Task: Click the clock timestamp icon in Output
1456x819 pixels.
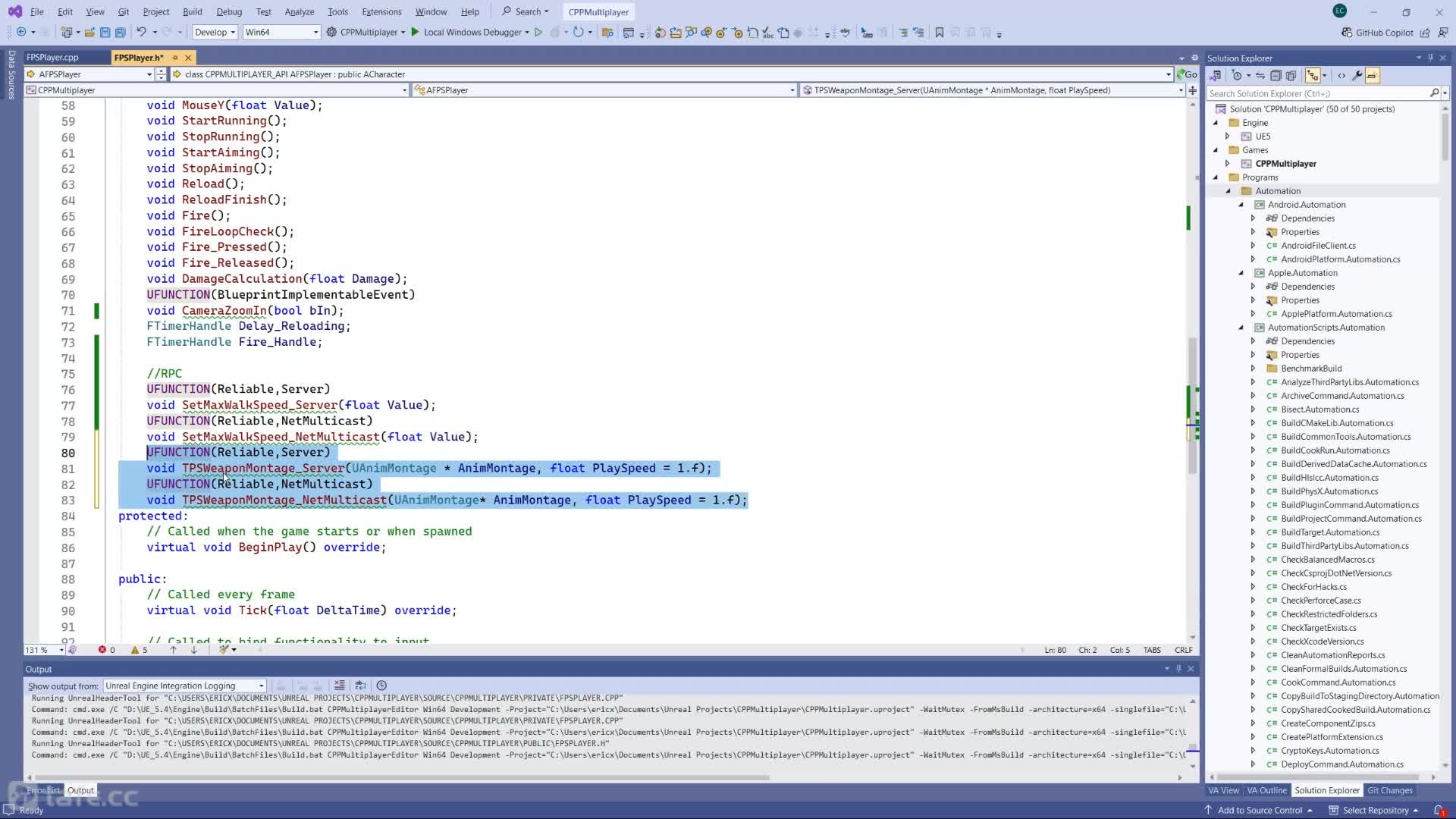Action: coord(381,685)
